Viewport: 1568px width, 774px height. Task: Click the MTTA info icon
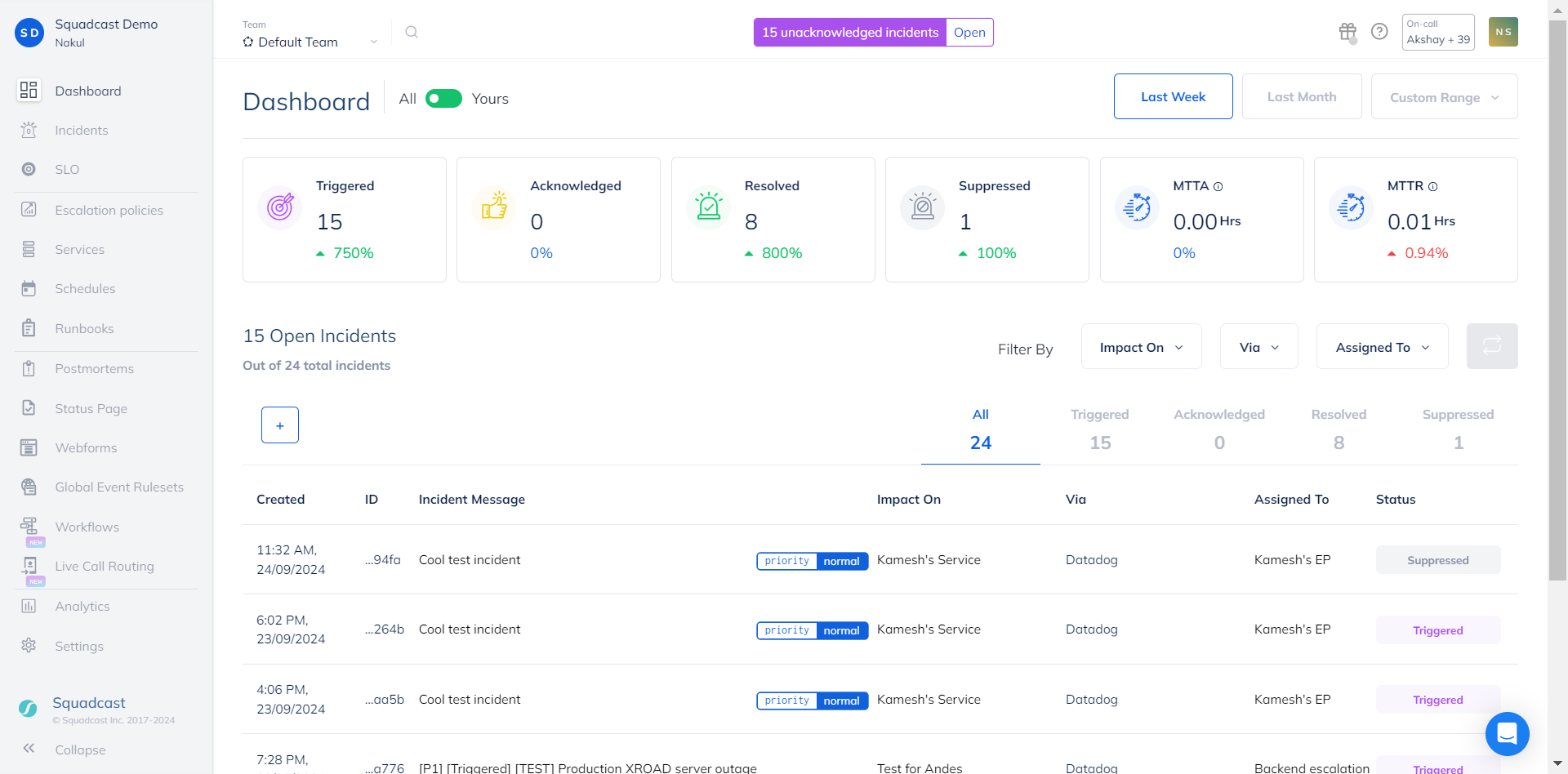coord(1218,187)
